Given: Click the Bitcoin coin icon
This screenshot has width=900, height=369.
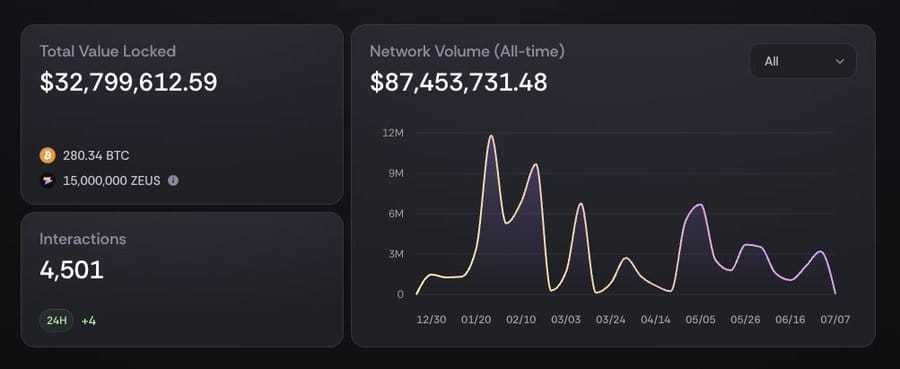Looking at the screenshot, I should click(48, 156).
